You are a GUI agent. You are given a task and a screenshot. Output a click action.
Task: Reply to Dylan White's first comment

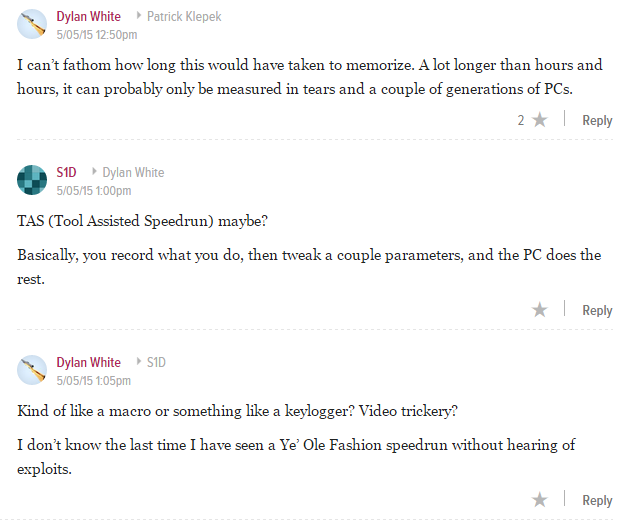pyautogui.click(x=597, y=120)
